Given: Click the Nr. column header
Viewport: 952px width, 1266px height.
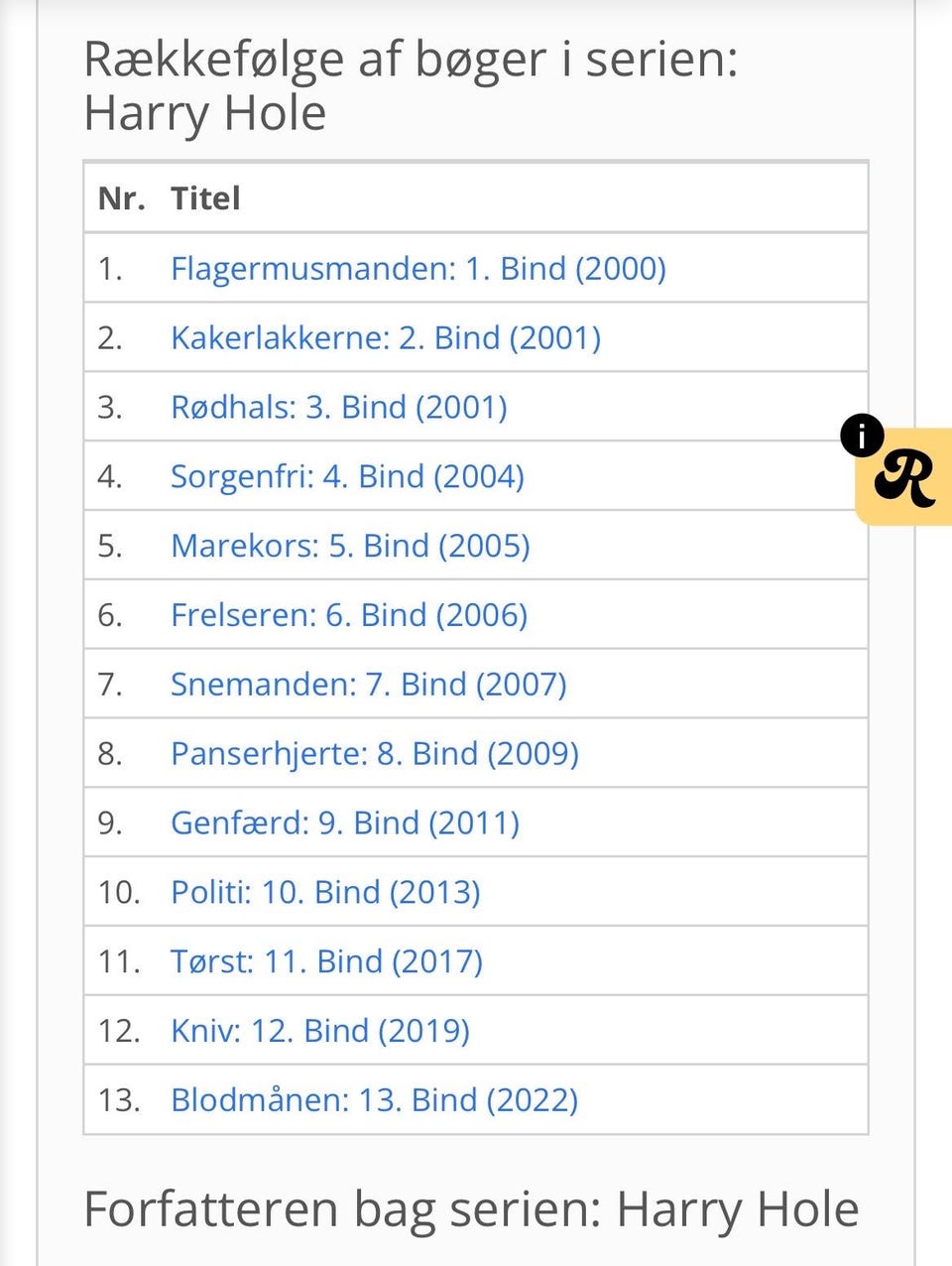Looking at the screenshot, I should pos(121,198).
